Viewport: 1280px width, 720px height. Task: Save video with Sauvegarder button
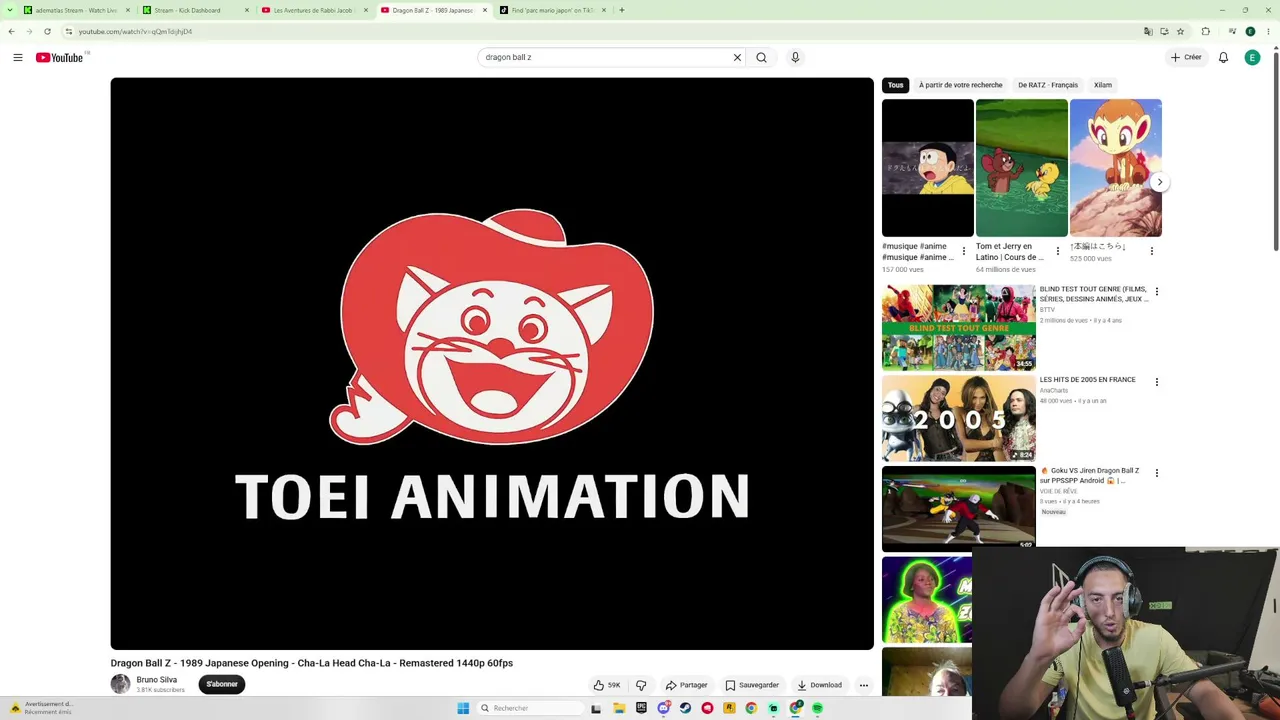click(x=752, y=685)
